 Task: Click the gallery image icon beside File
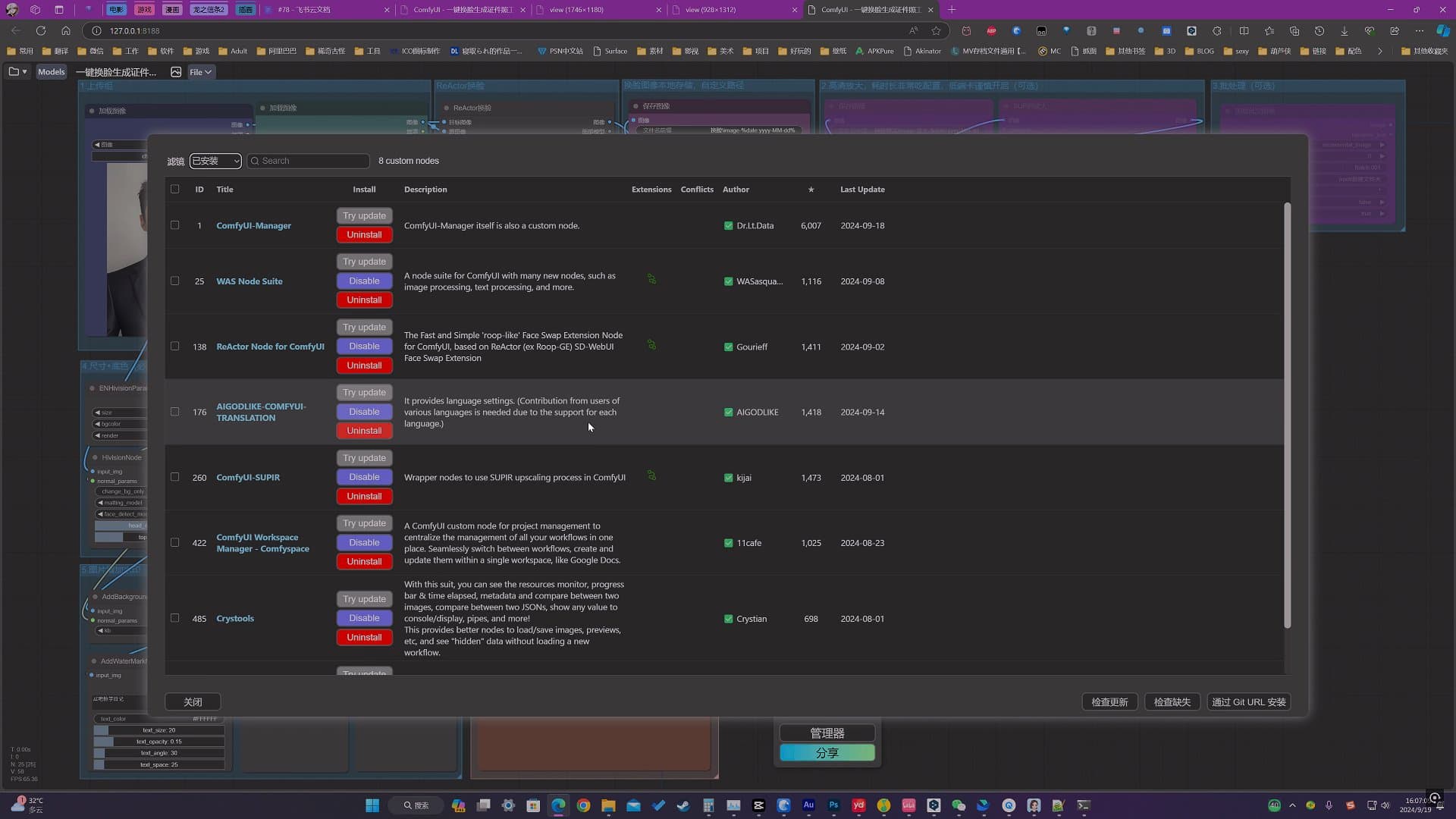pos(176,72)
